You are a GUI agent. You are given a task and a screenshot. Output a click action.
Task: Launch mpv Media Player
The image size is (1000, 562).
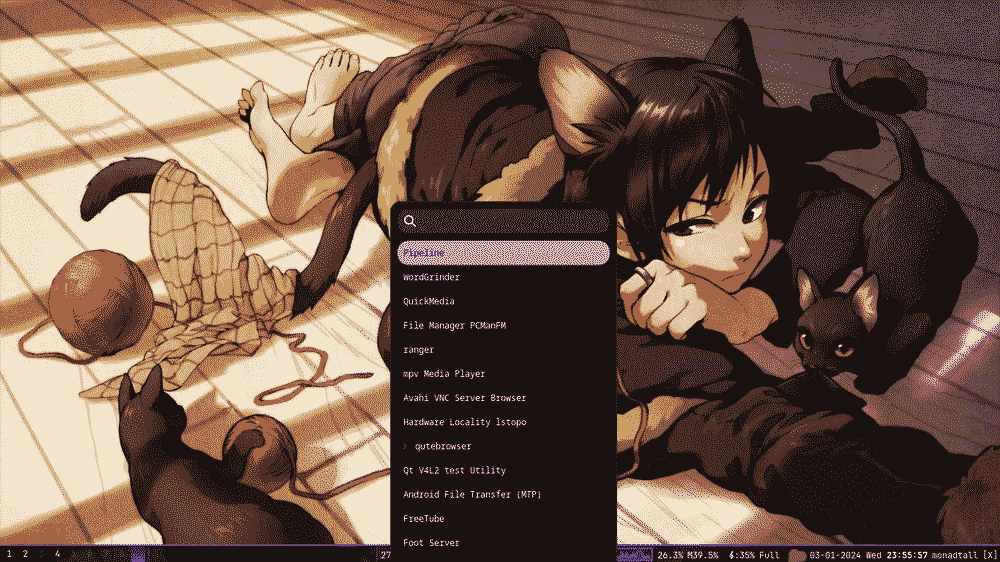tap(444, 374)
